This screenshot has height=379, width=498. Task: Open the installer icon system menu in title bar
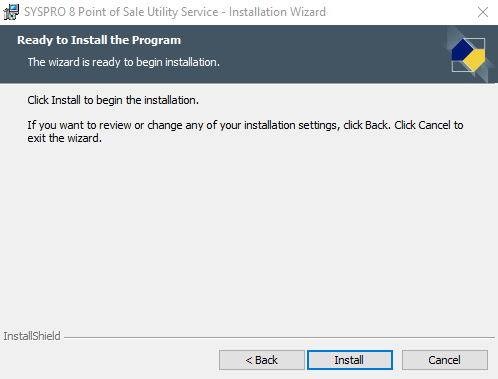[11, 12]
